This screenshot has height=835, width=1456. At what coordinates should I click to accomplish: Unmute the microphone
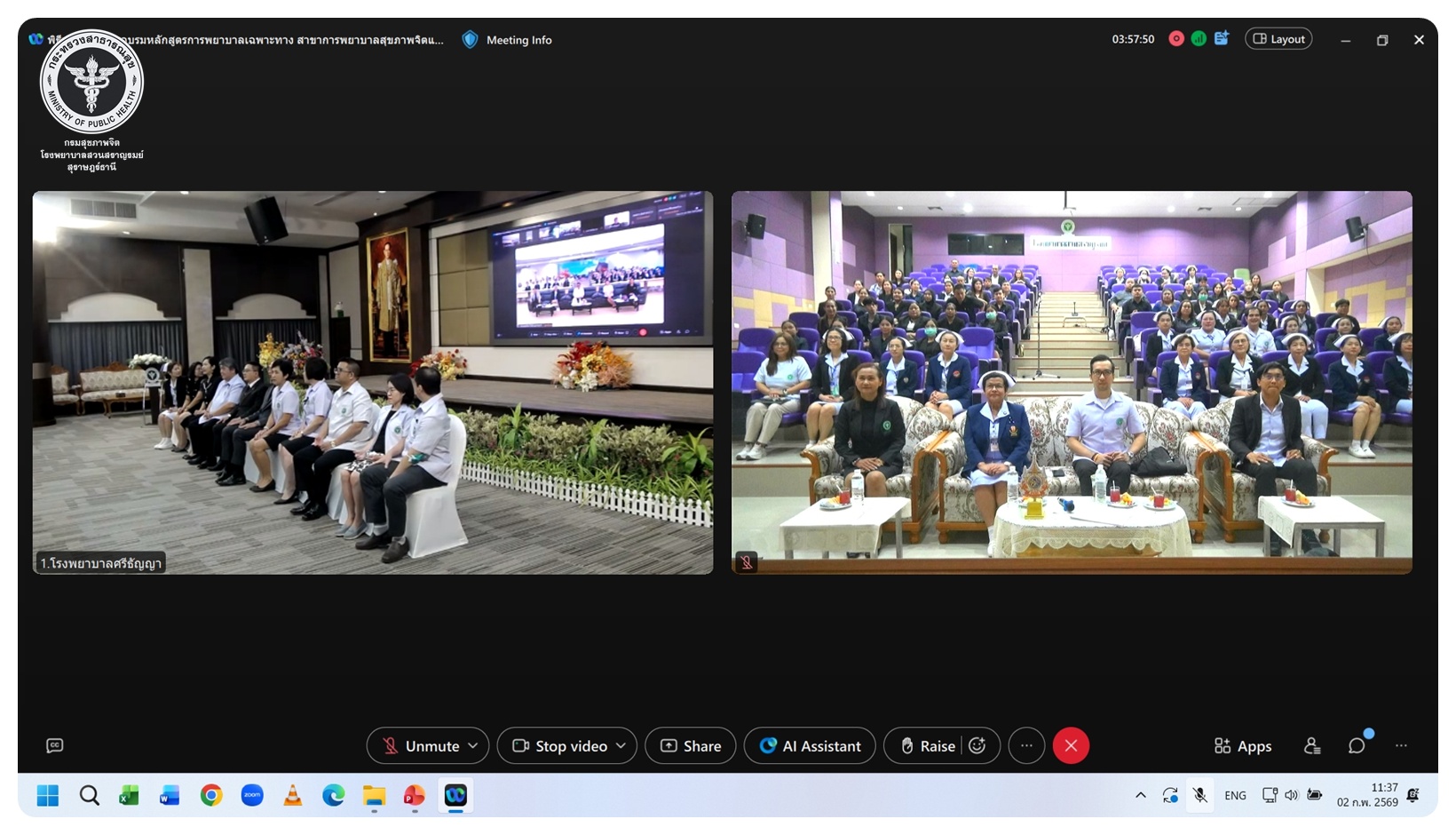coord(421,746)
